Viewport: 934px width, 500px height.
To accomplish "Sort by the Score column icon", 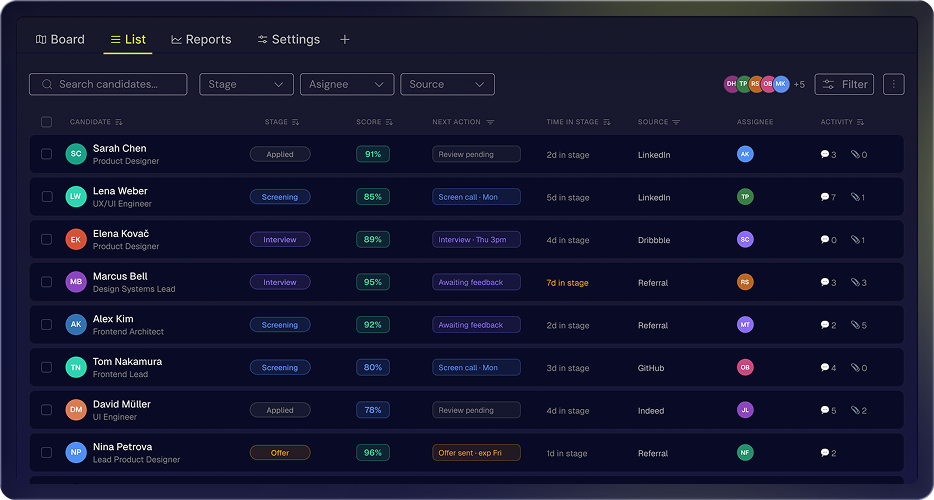I will coord(389,122).
